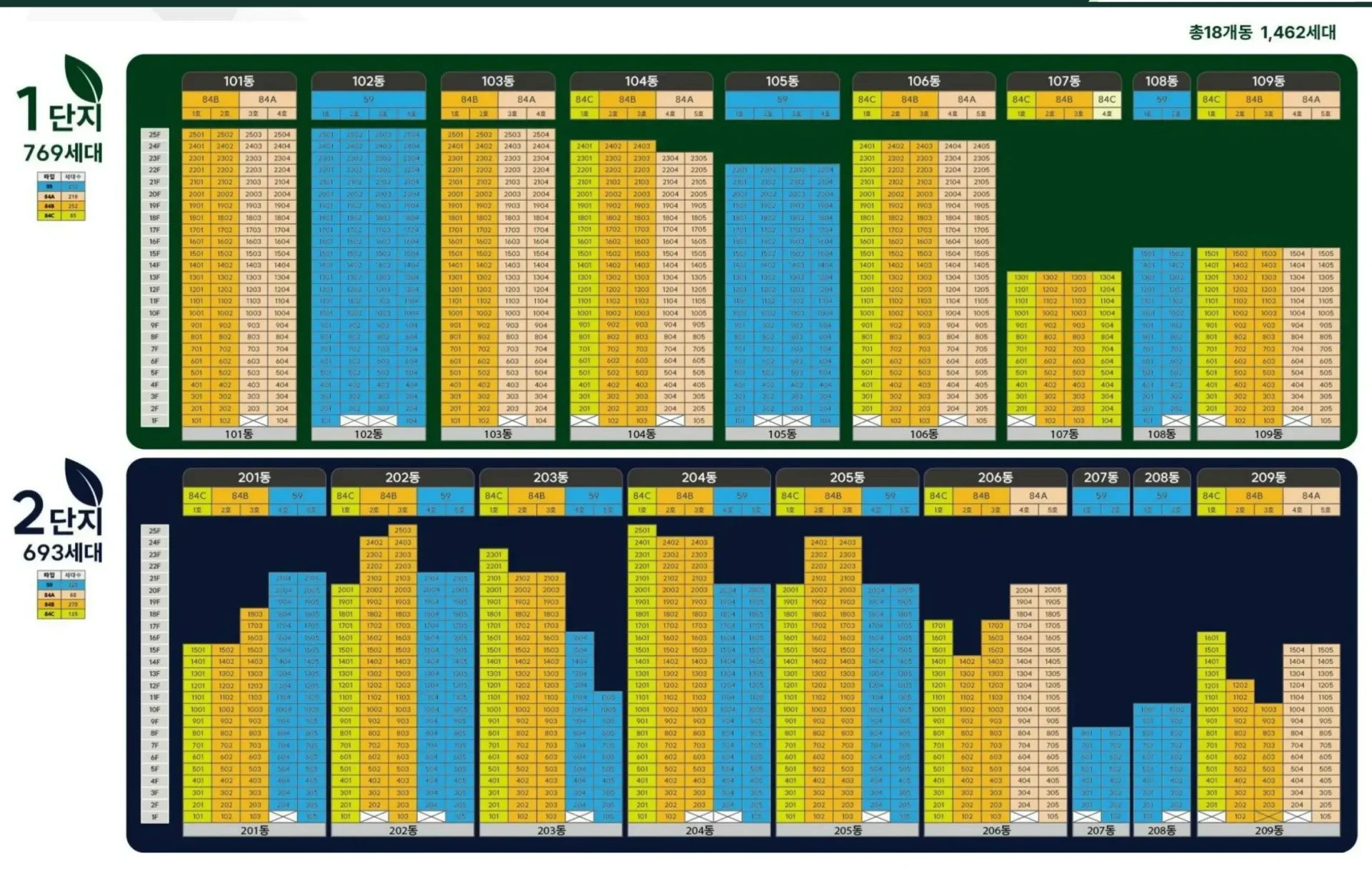Click the 10F floor label in 2단지
Viewport: 1372px width, 869px height.
(x=154, y=710)
